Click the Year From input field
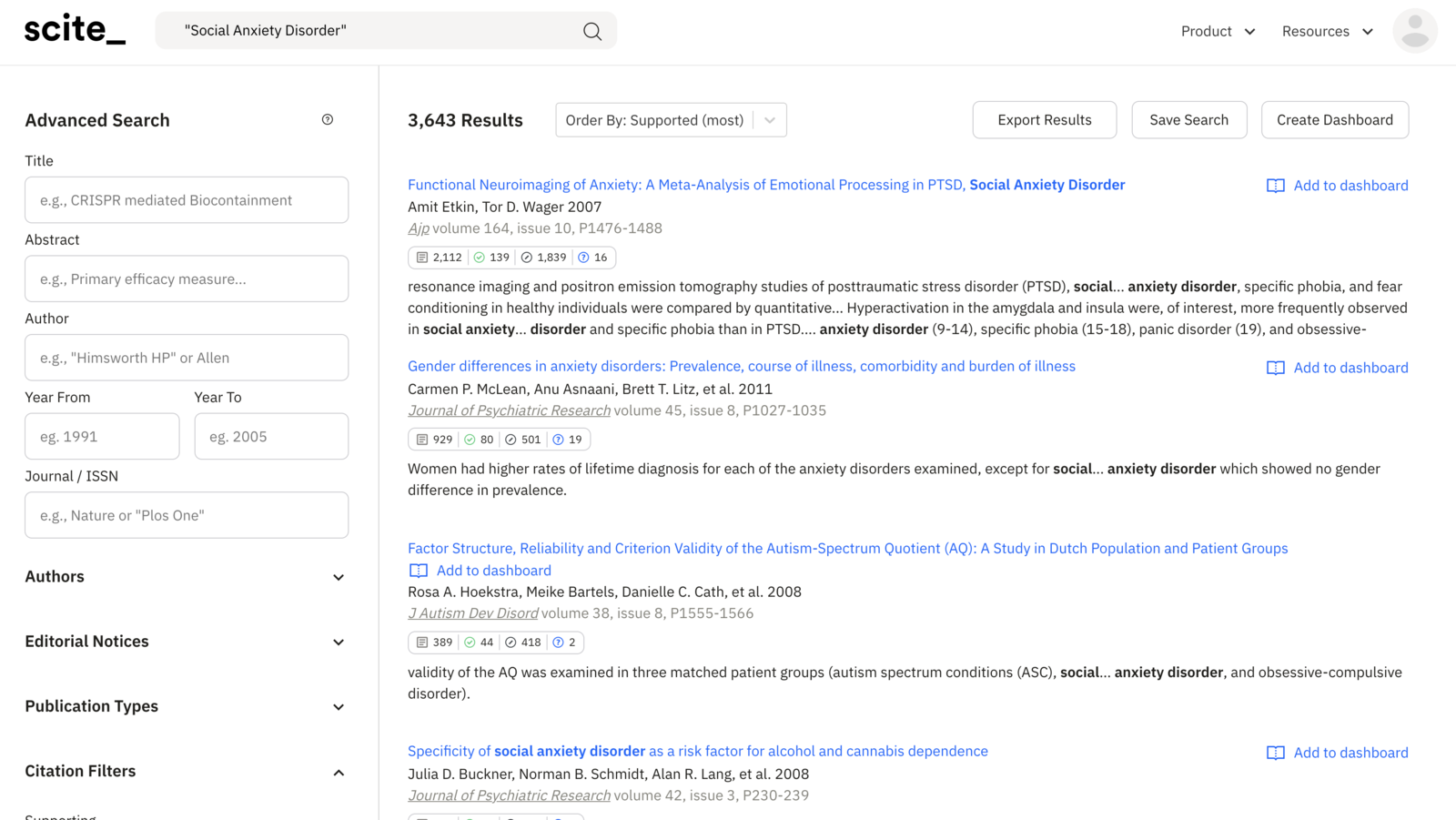 click(x=101, y=436)
